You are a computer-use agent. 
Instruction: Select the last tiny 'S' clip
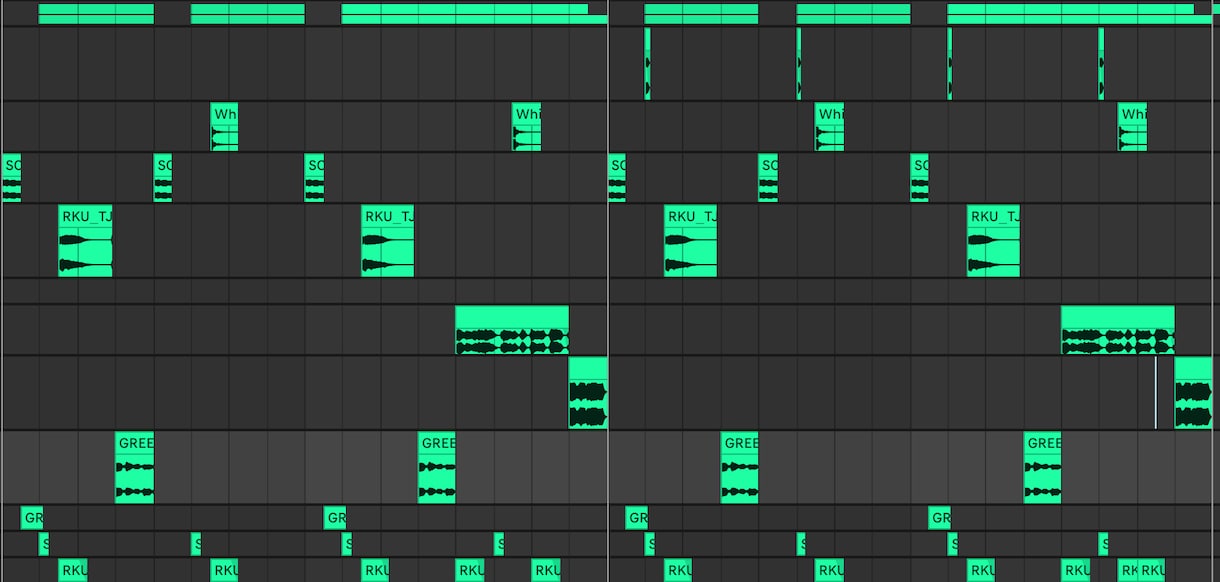tap(1103, 544)
